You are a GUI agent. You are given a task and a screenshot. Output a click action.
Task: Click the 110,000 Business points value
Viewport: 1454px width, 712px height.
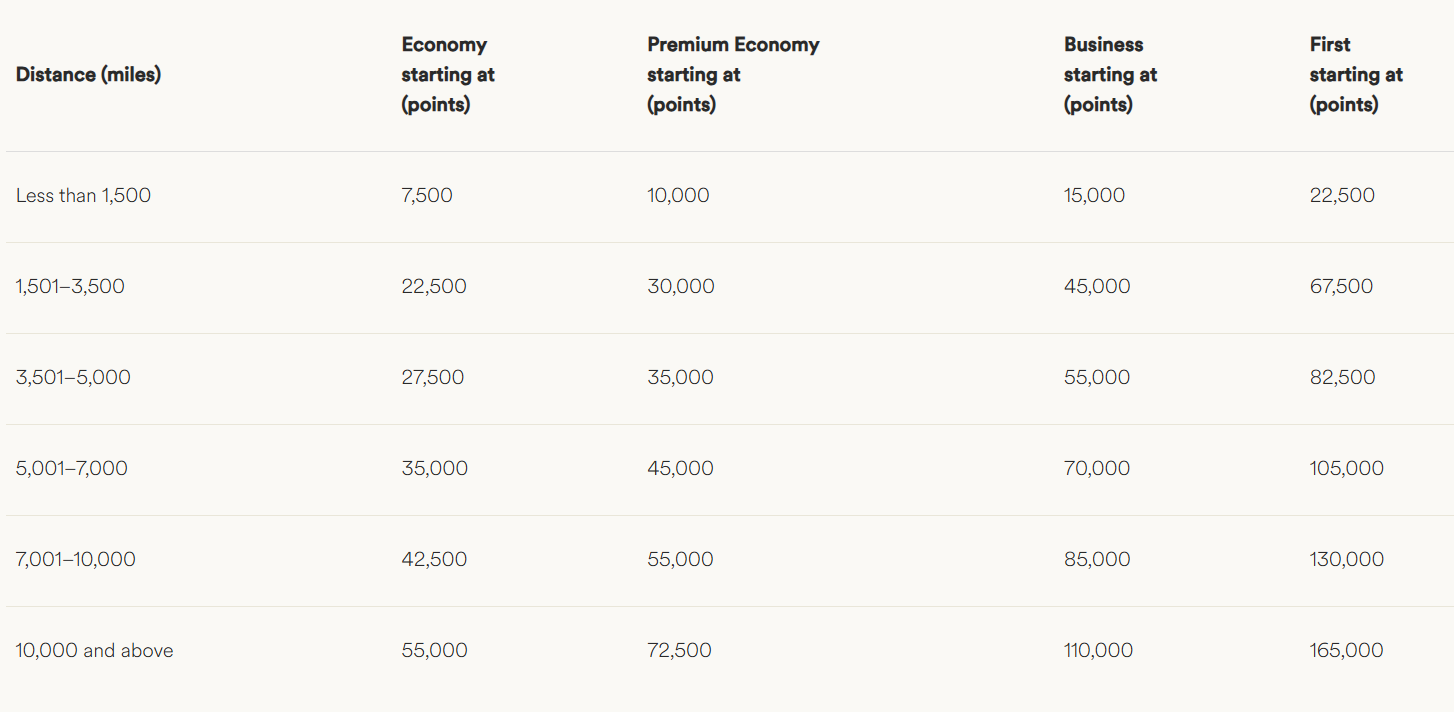point(1098,651)
